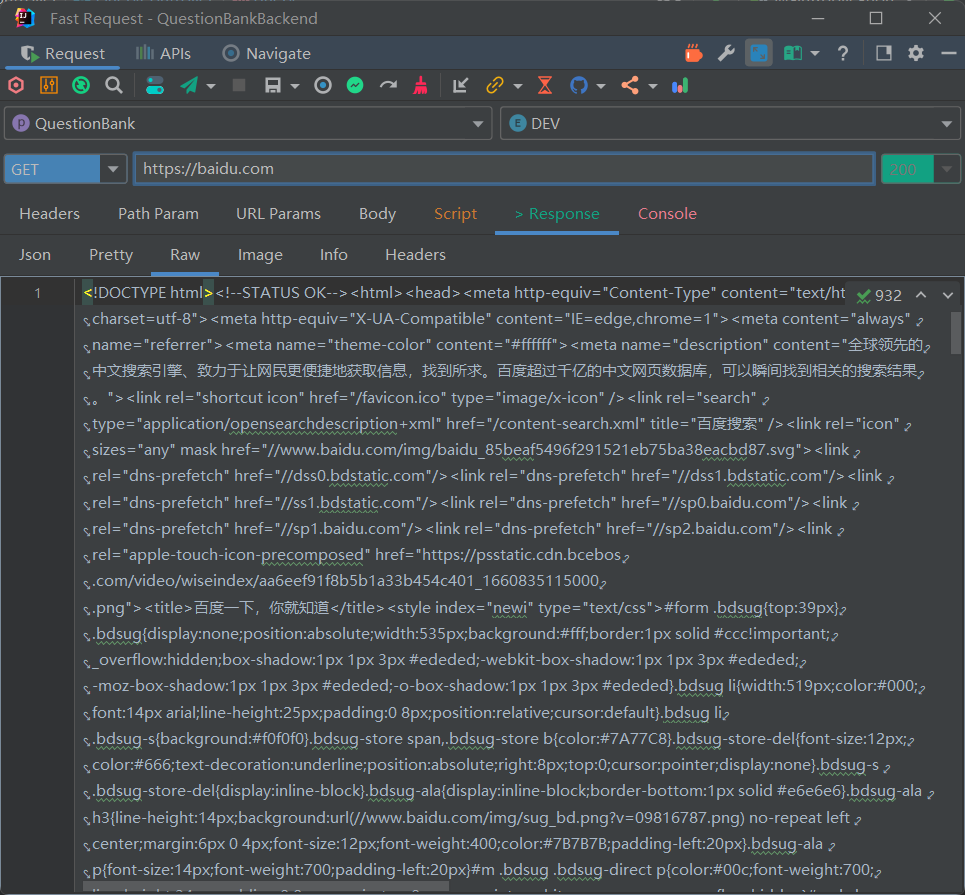Screen dimensions: 965x895
Task: Go to previous highlighted problem with up chevron
Action: pyautogui.click(x=921, y=295)
